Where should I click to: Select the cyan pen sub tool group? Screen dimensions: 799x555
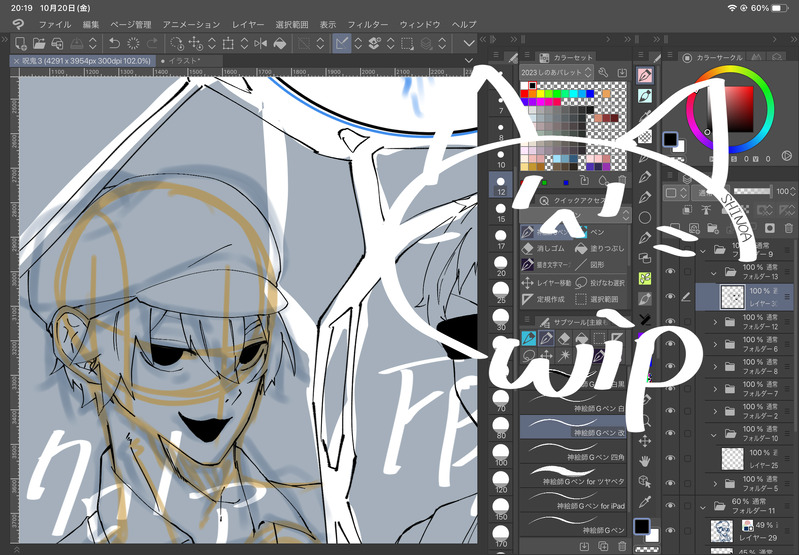click(x=529, y=338)
